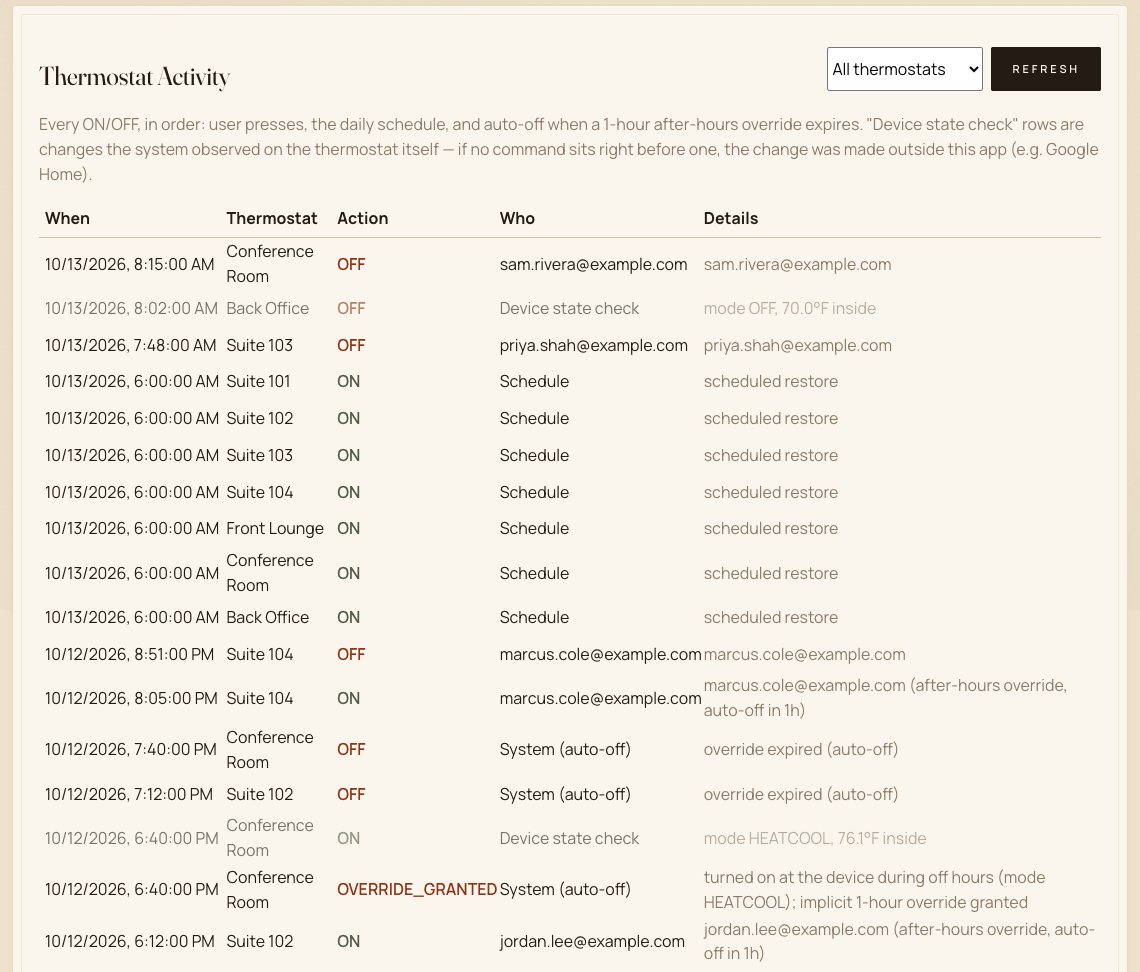
Task: Click sam.rivera@example.com in Who column
Action: [x=593, y=264]
